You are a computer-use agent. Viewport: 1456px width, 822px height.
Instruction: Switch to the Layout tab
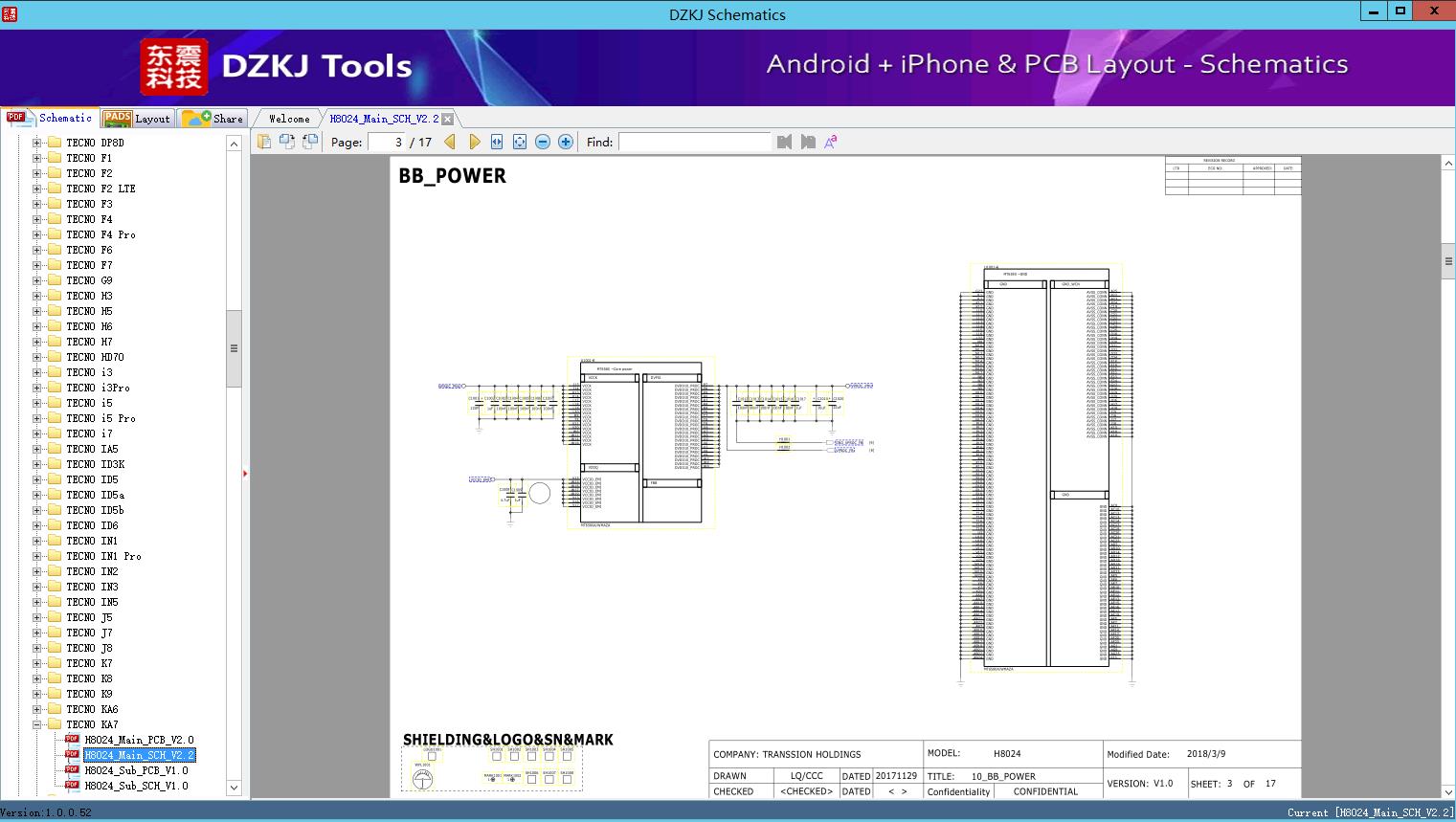pos(137,119)
